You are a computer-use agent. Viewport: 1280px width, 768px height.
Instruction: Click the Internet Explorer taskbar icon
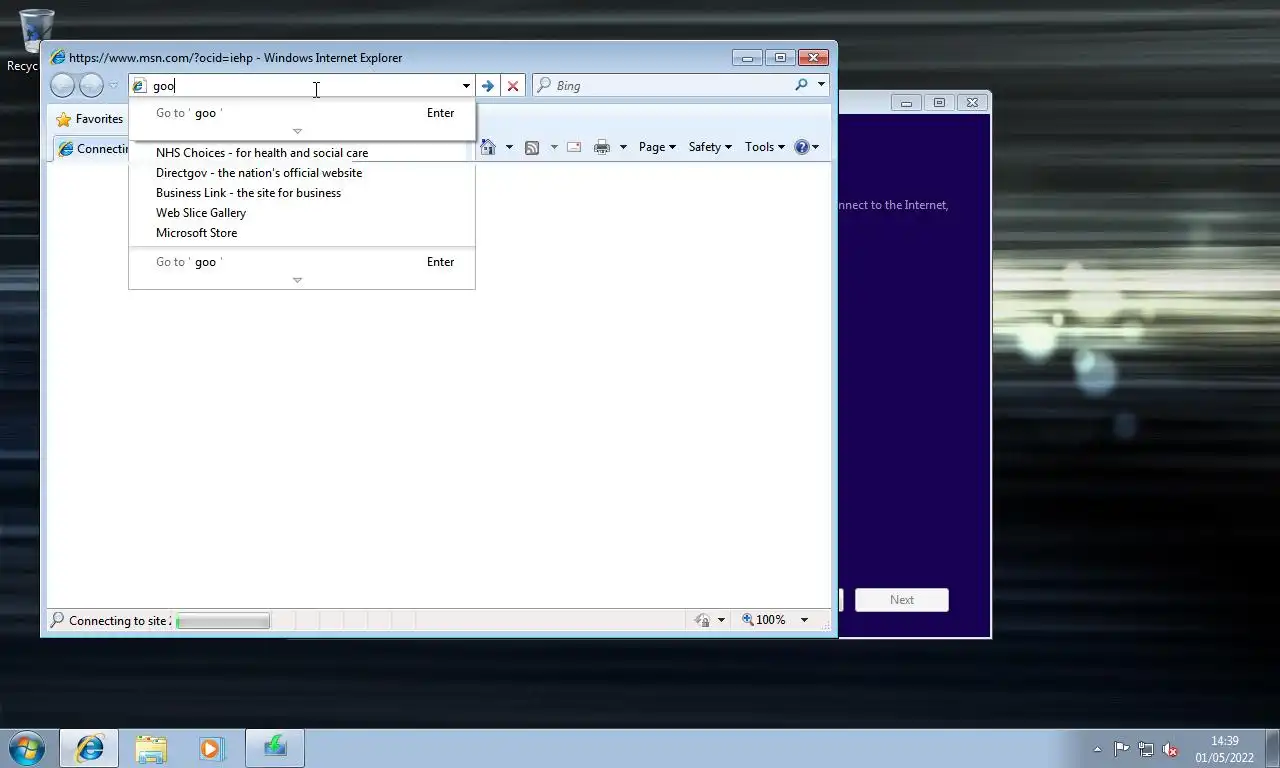click(x=89, y=748)
